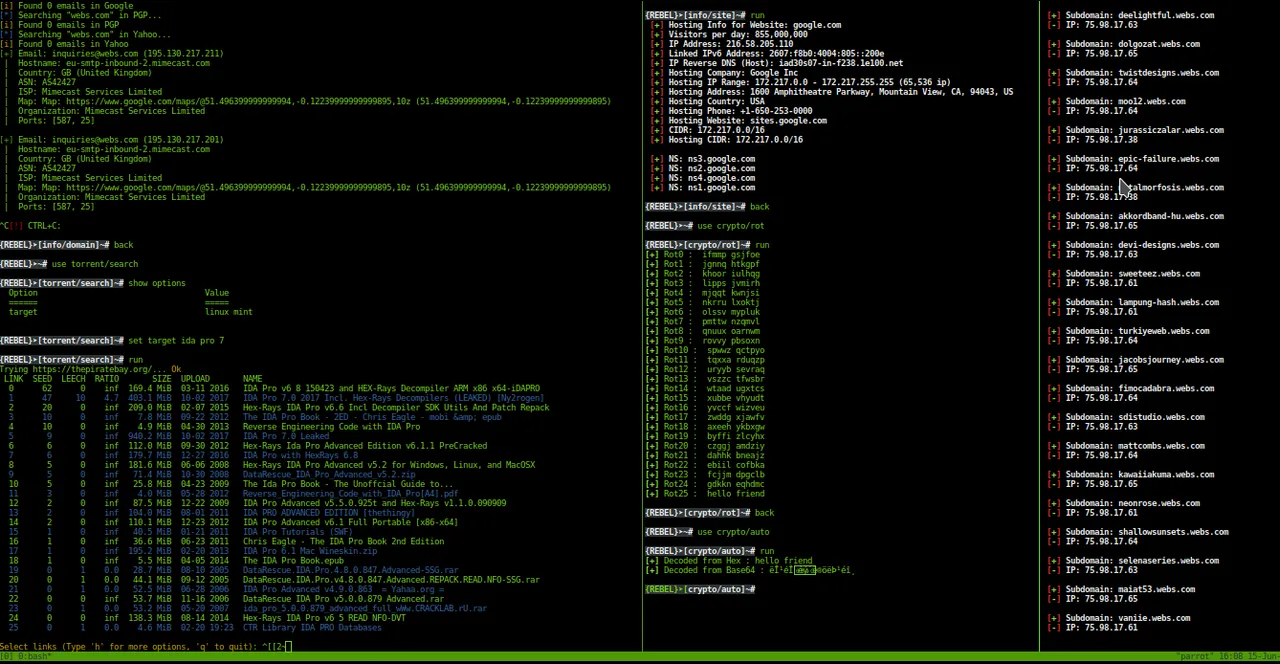Click the 'linux mint' option value
1280x664 pixels.
pyautogui.click(x=228, y=312)
